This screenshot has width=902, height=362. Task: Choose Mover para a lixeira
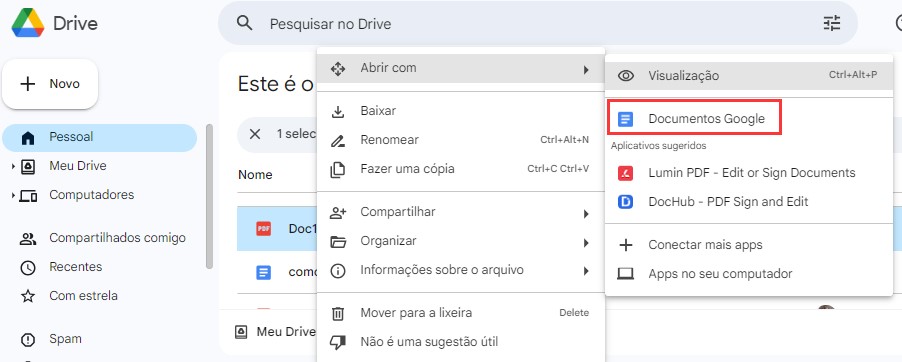click(x=461, y=313)
